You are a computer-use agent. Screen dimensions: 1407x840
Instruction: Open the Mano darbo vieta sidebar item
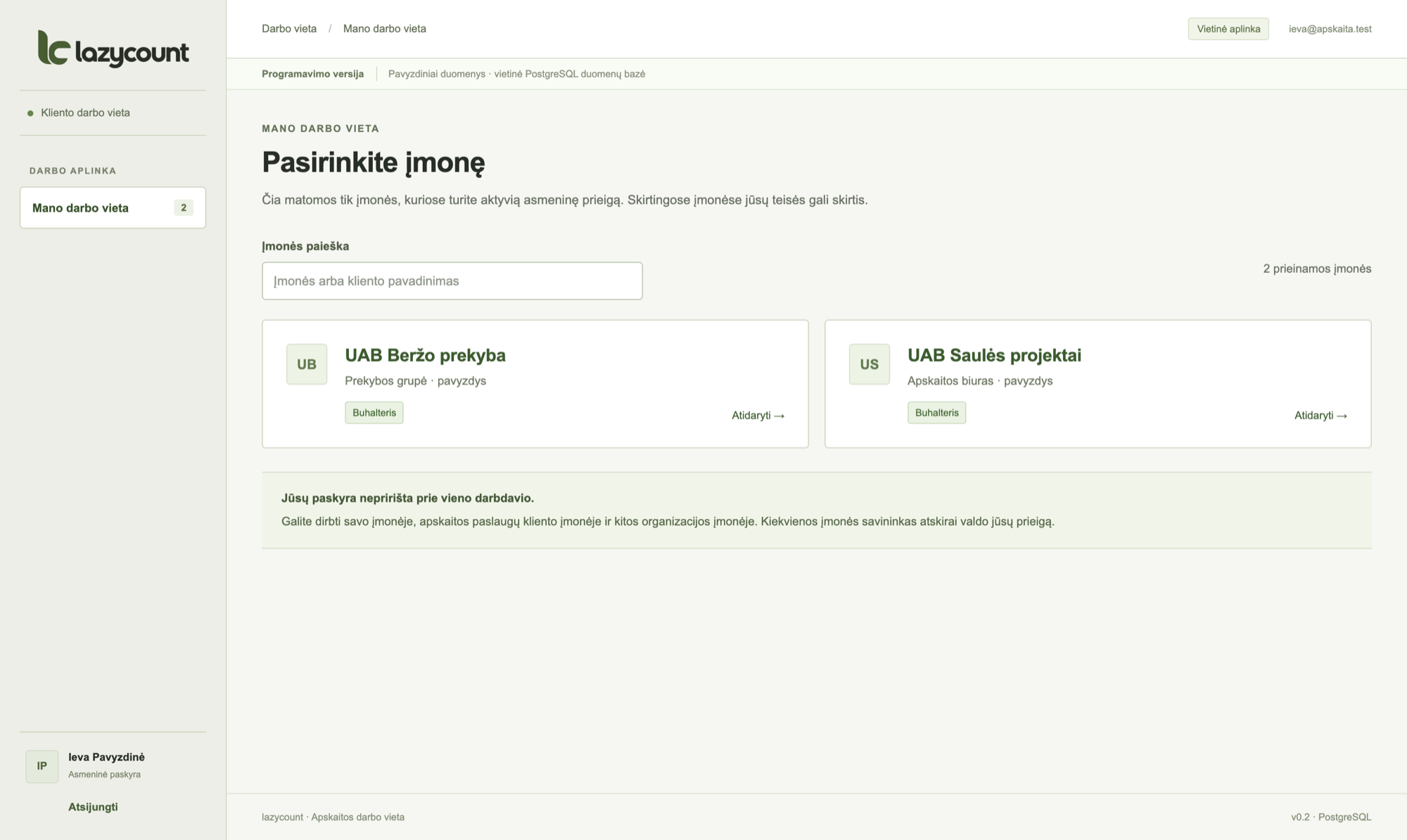point(113,208)
